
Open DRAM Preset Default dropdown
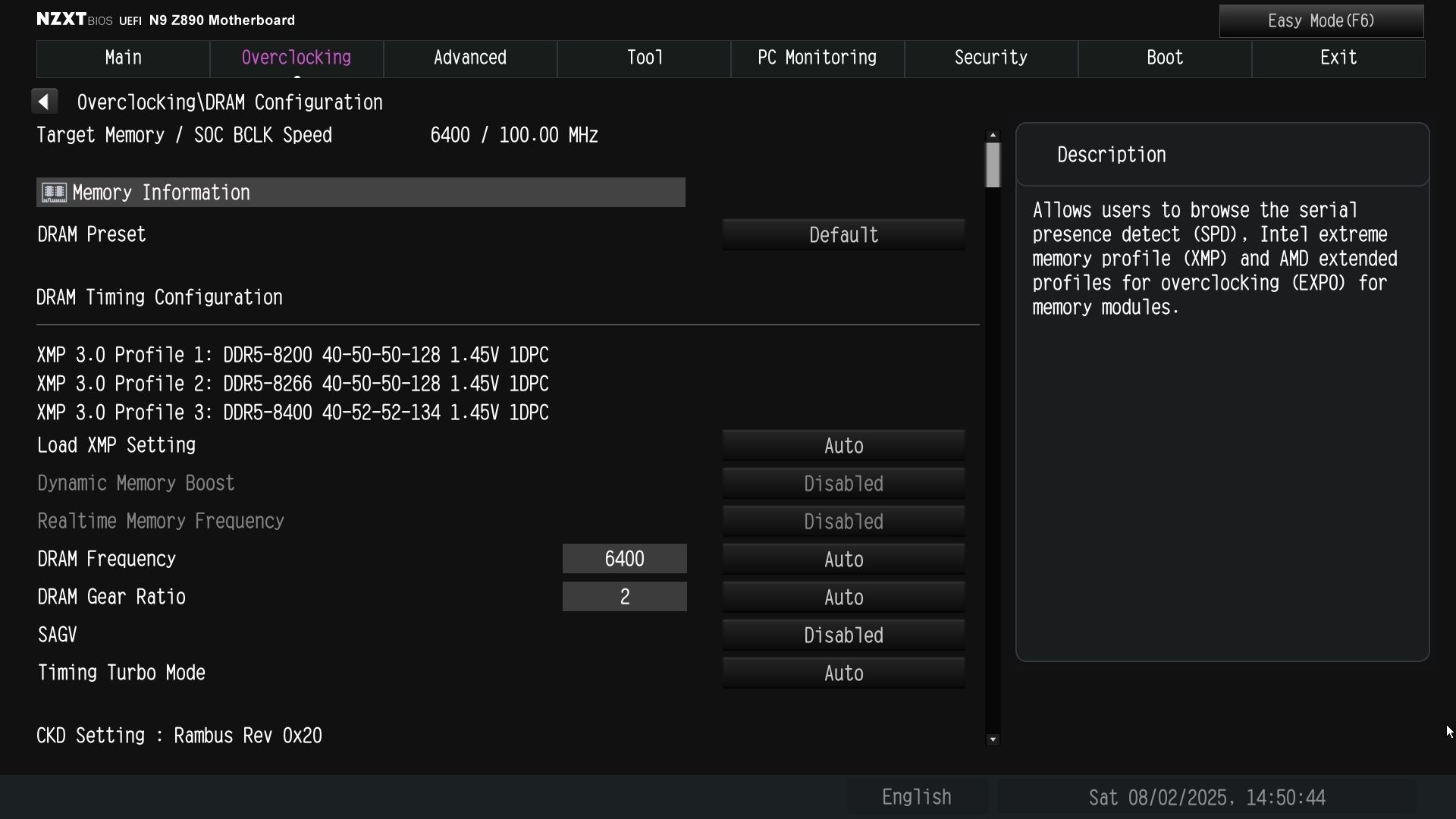(843, 235)
